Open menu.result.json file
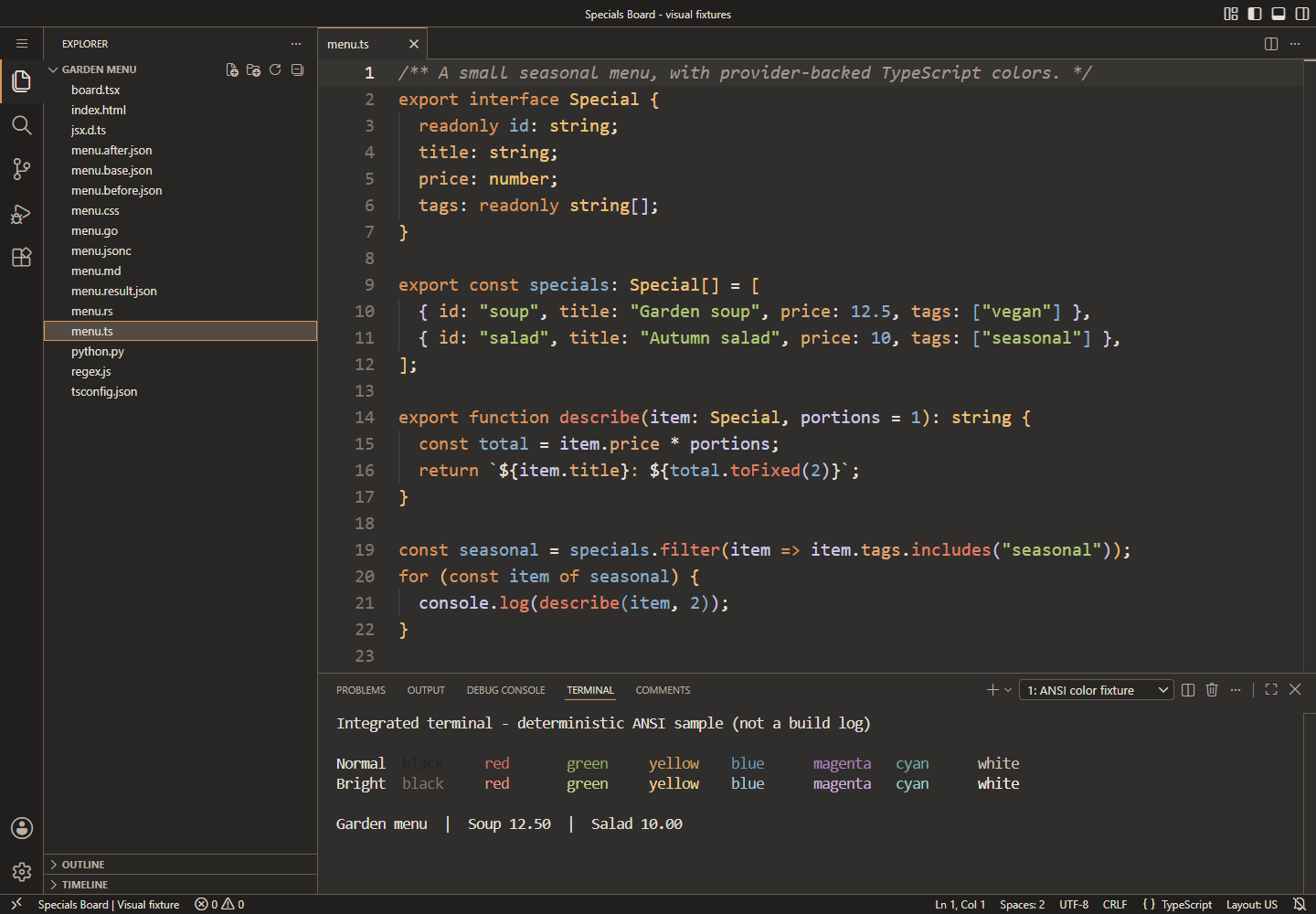Screen dimensions: 1316x914 [180, 291]
